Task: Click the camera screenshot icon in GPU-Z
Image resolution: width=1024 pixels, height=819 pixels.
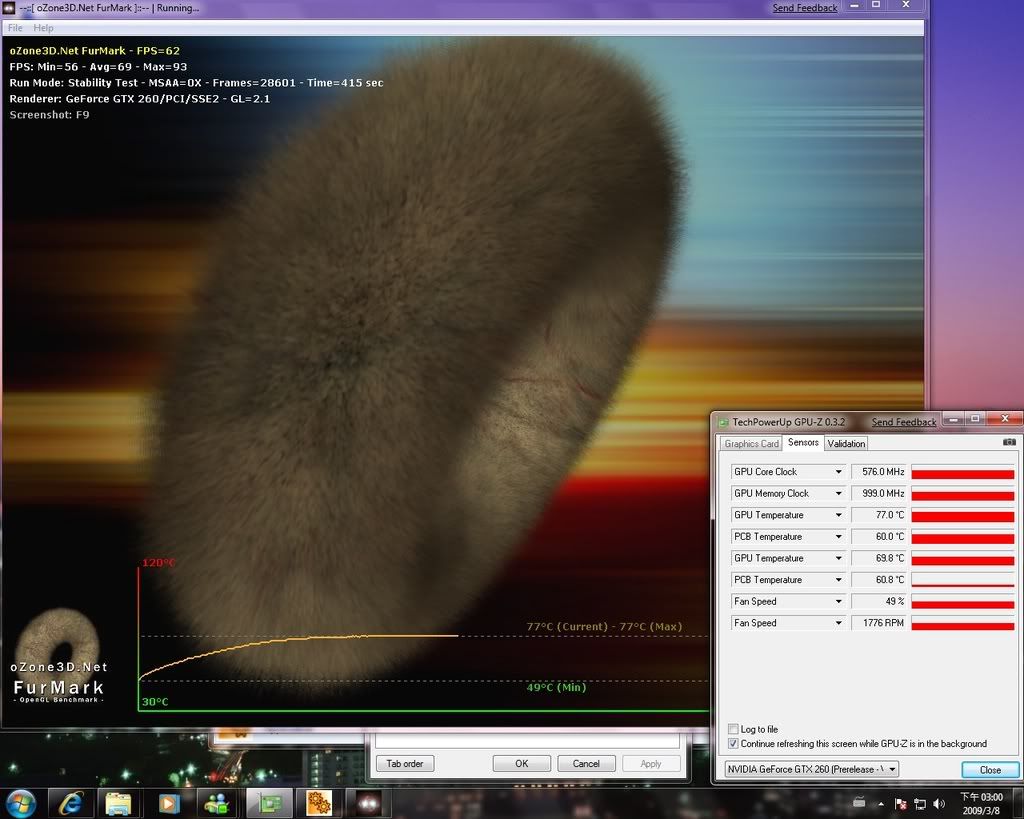Action: point(1009,442)
